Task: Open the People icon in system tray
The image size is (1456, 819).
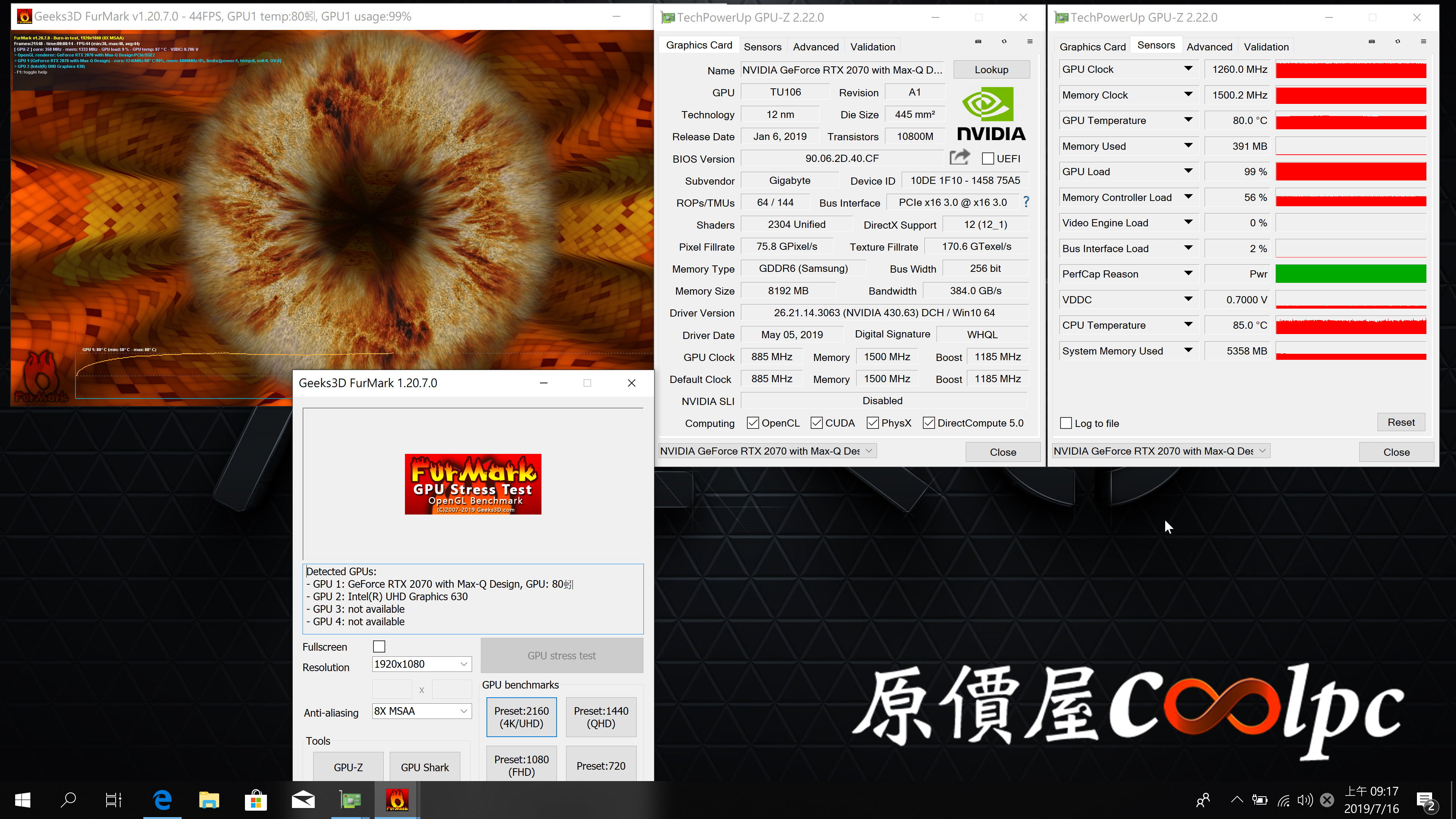Action: 1203,800
